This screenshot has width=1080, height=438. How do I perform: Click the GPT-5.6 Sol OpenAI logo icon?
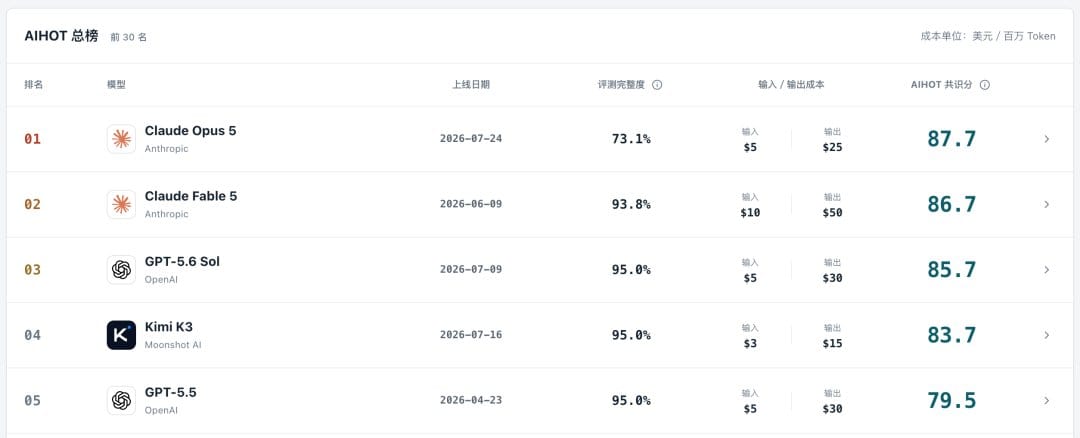pos(121,270)
